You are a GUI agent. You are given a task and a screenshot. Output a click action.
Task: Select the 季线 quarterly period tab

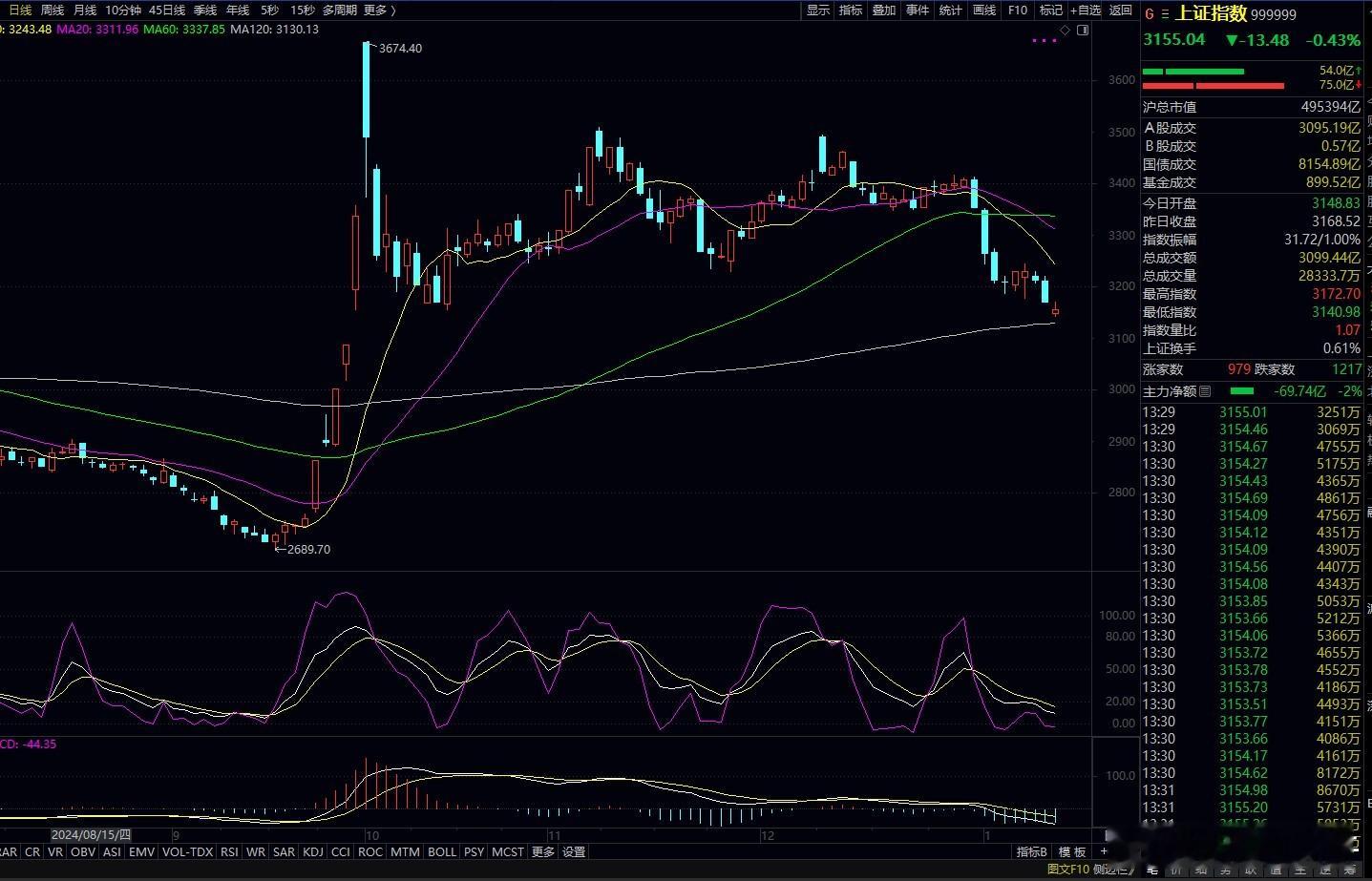pos(205,10)
